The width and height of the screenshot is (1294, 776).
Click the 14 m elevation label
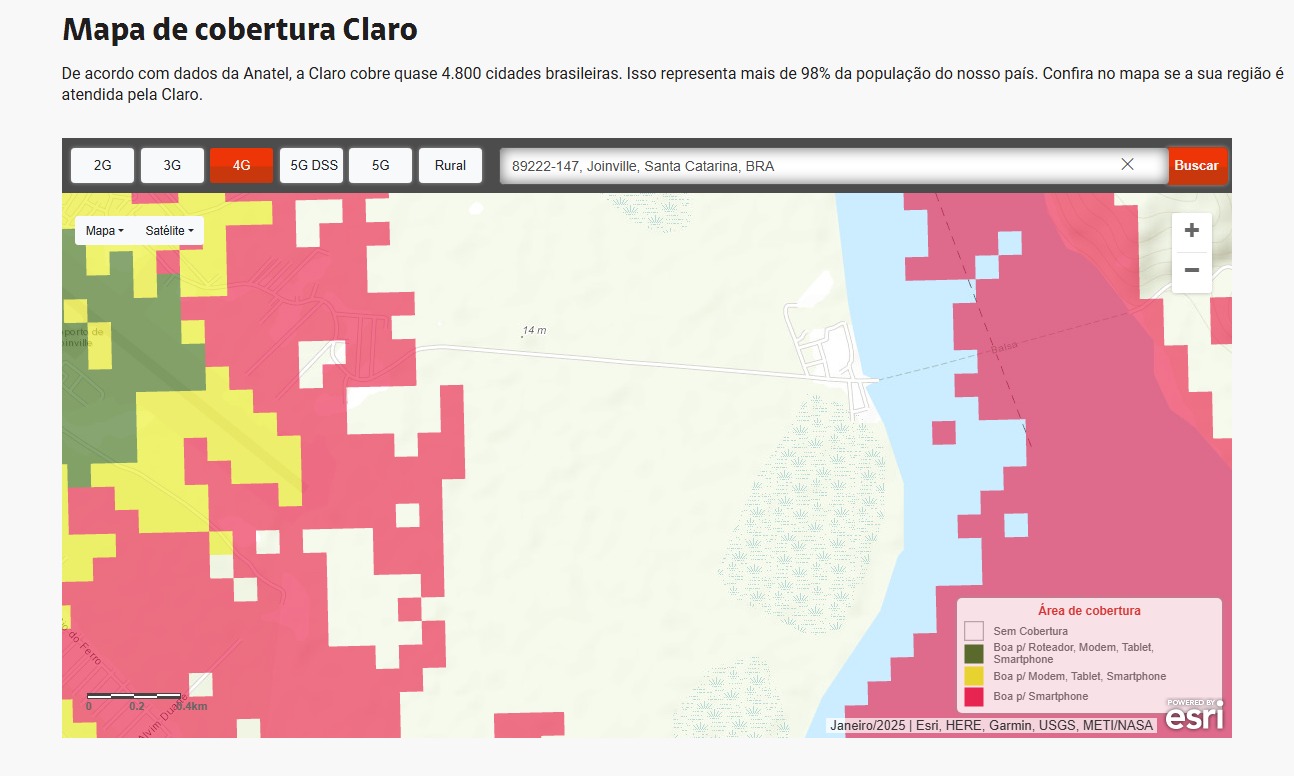pyautogui.click(x=535, y=330)
